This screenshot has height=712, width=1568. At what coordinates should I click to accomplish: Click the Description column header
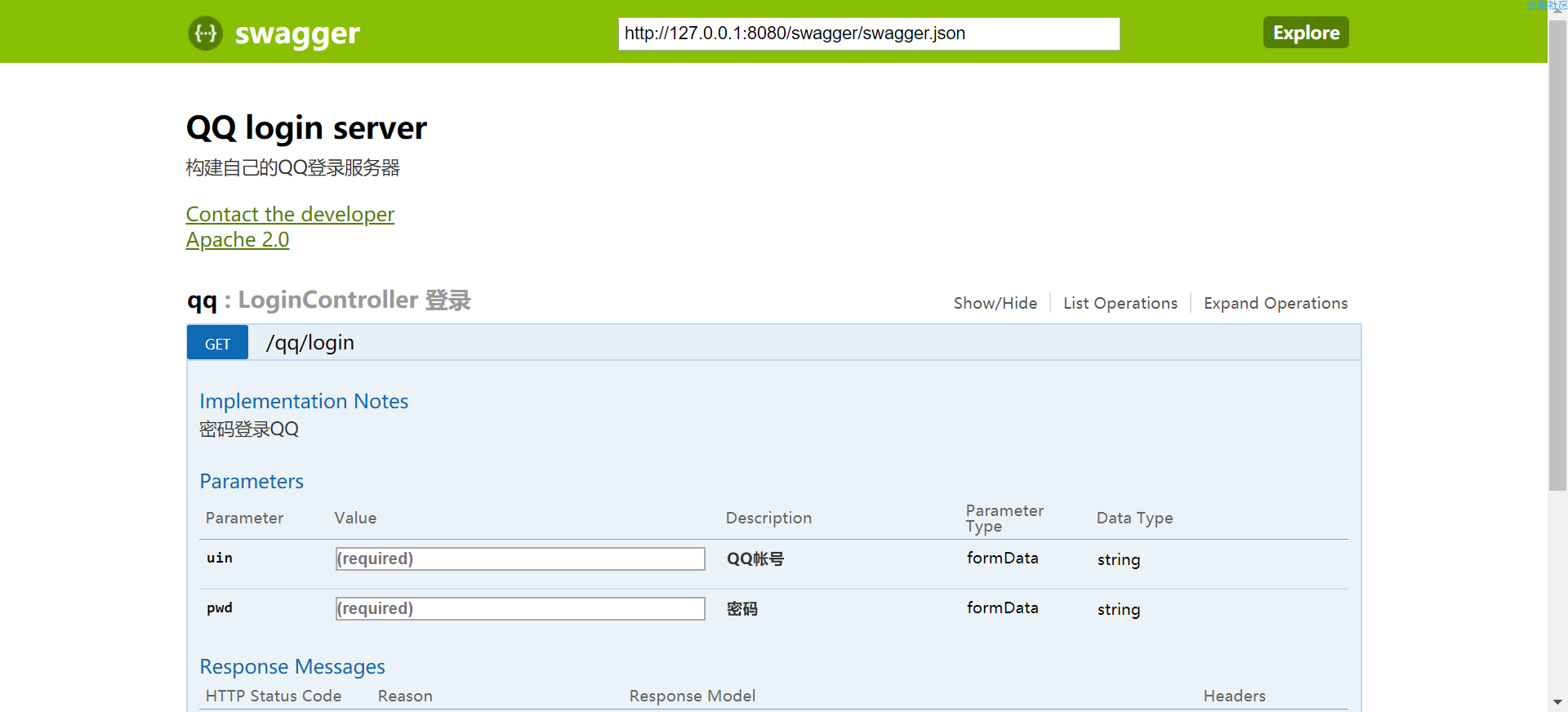point(768,518)
